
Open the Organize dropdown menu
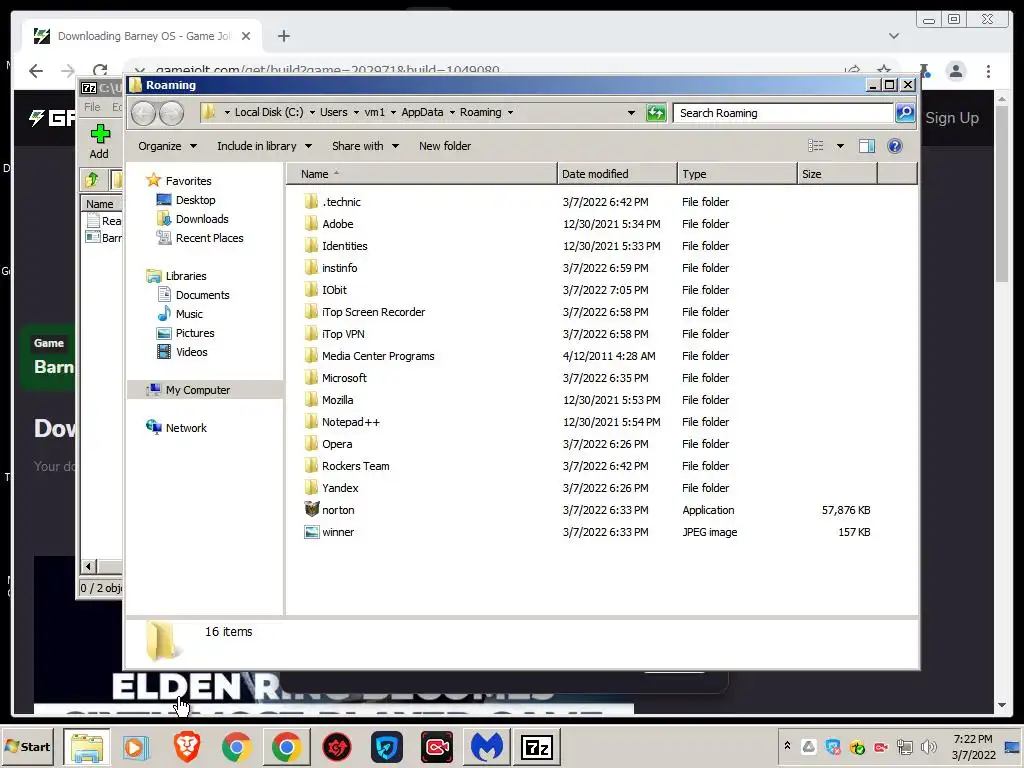[167, 146]
